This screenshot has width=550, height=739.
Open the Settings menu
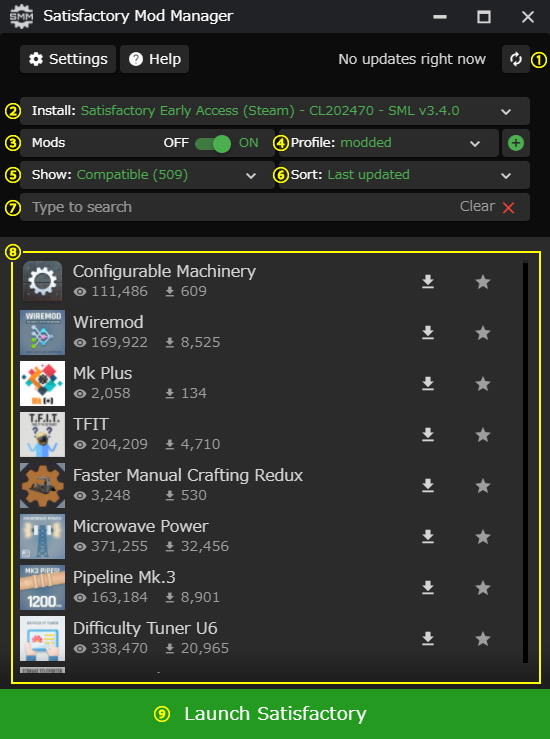pos(68,59)
